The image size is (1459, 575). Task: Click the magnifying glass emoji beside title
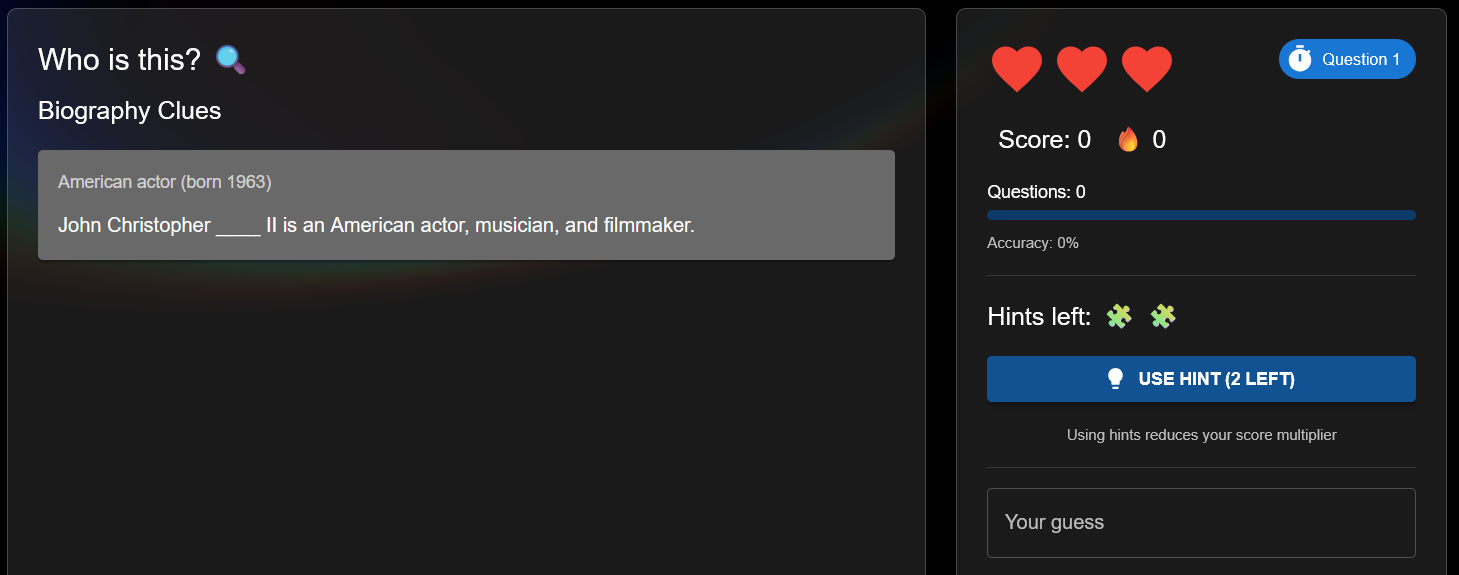(230, 60)
